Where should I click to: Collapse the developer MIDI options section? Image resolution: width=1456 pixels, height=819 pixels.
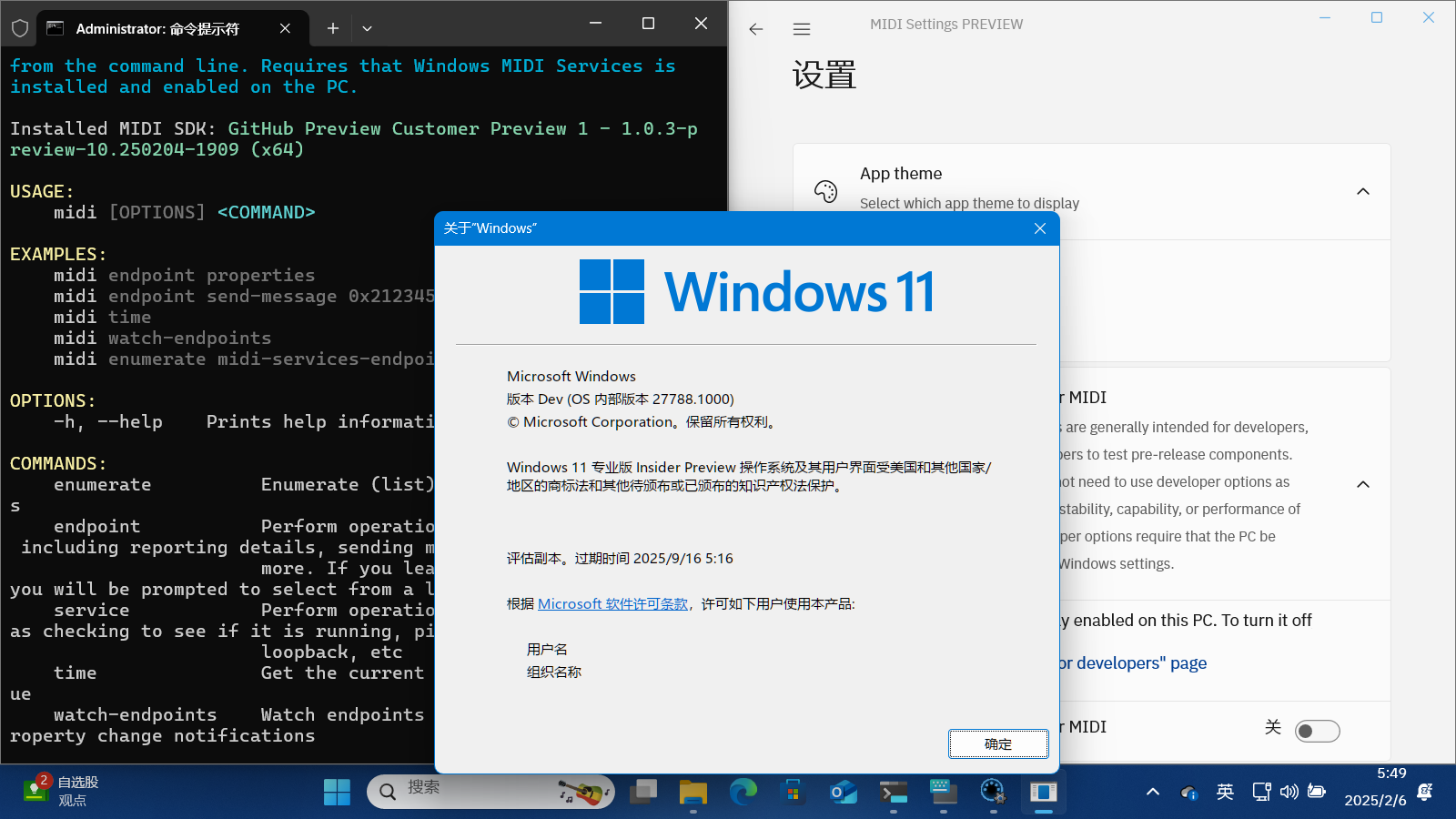click(x=1363, y=484)
